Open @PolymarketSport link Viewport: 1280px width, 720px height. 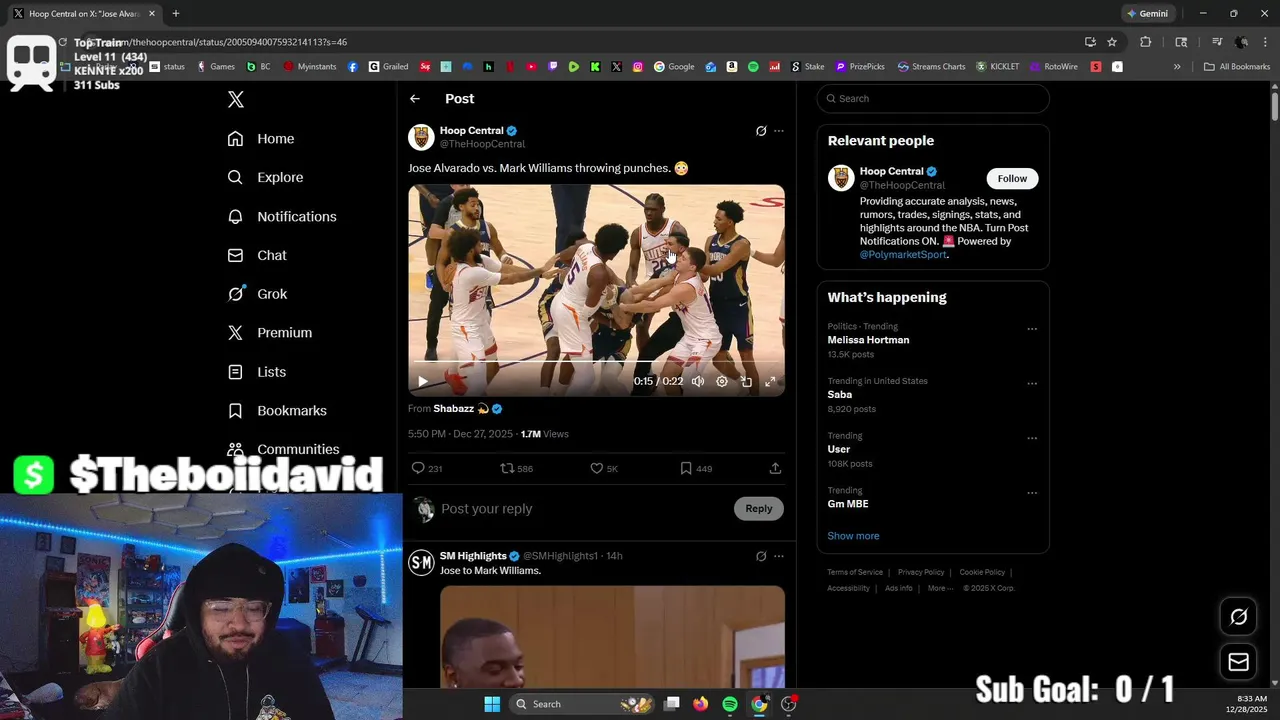[903, 255]
